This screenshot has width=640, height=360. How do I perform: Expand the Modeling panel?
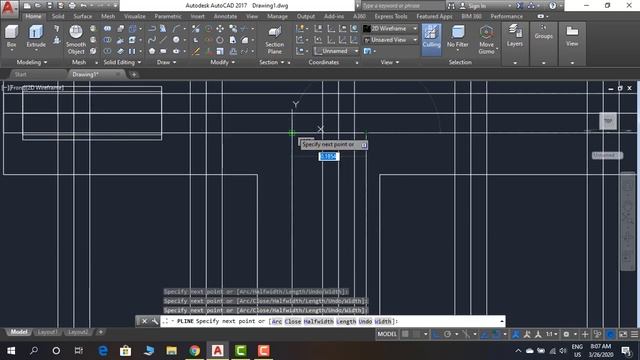pos(31,62)
